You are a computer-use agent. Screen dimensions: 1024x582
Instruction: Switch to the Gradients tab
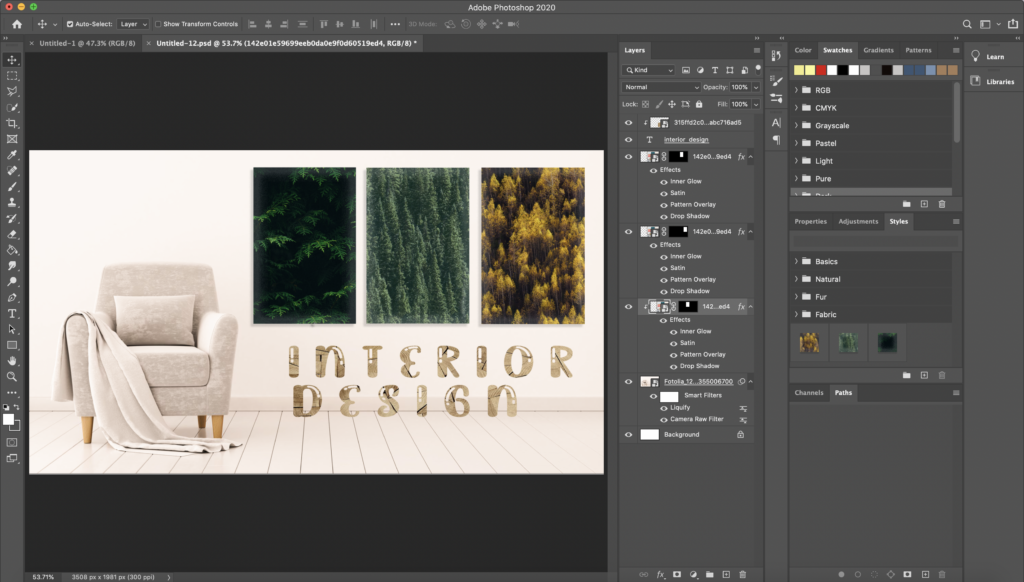(x=878, y=50)
